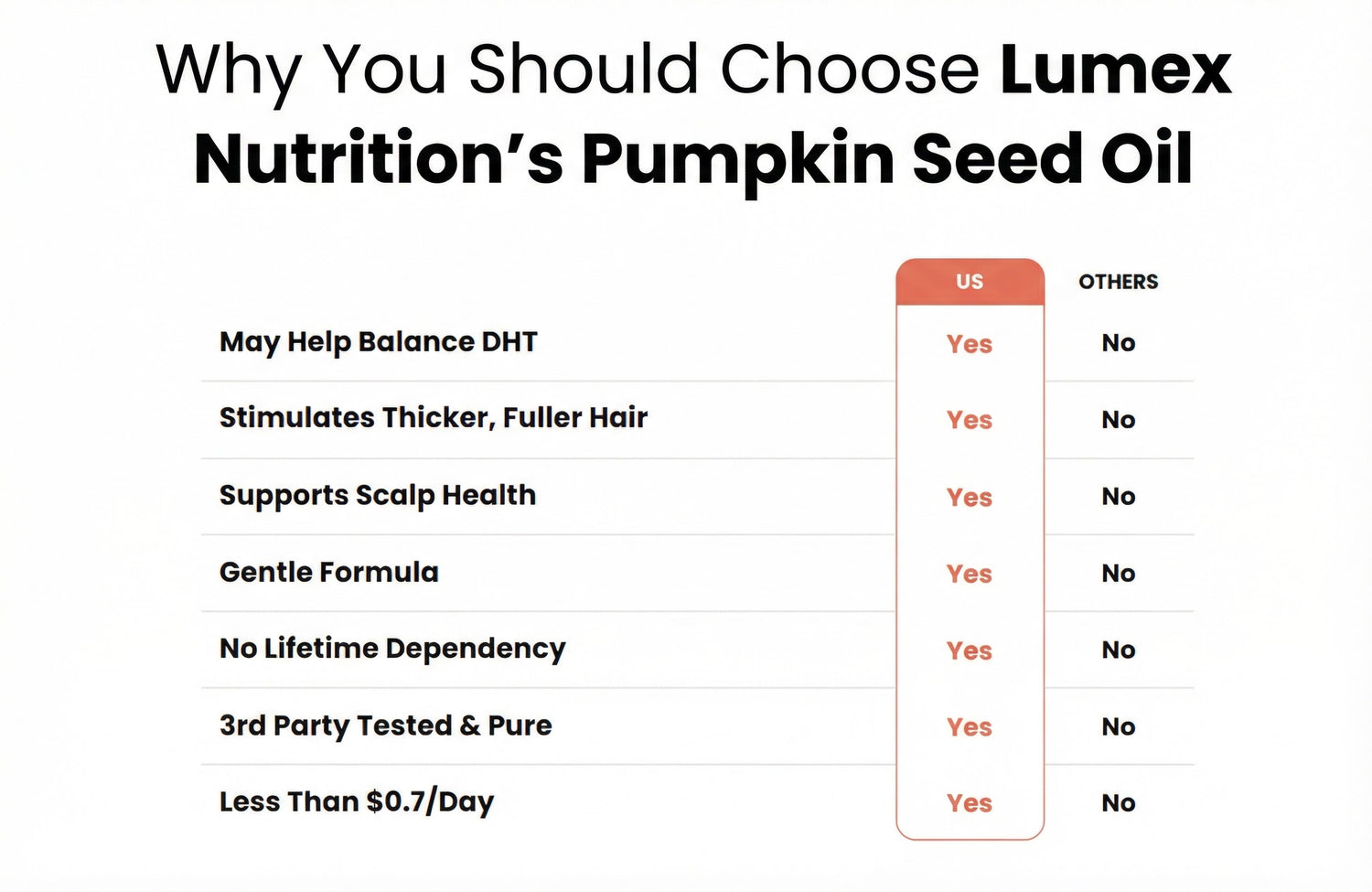Screen dimensions: 1372x892
Task: Click Yes for No Lifetime Dependency
Action: click(x=970, y=650)
